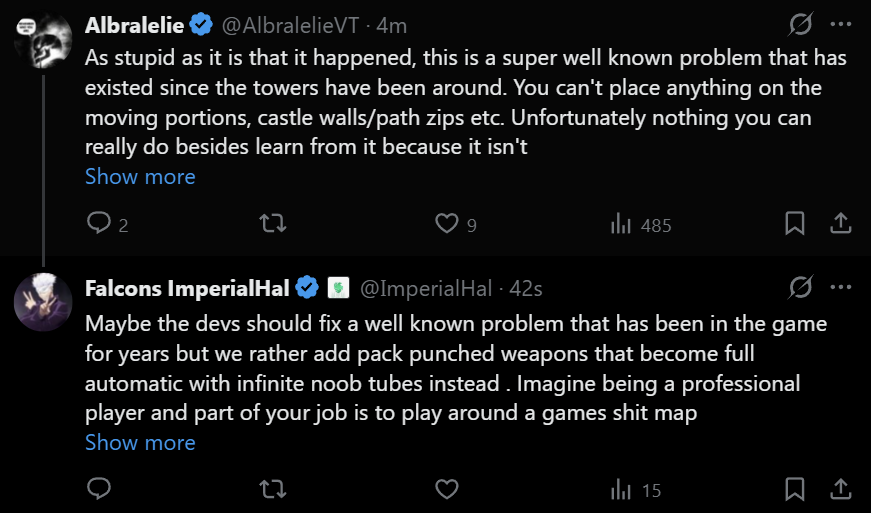Image resolution: width=871 pixels, height=513 pixels.
Task: Bookmark Albralelie's post
Action: 794,223
